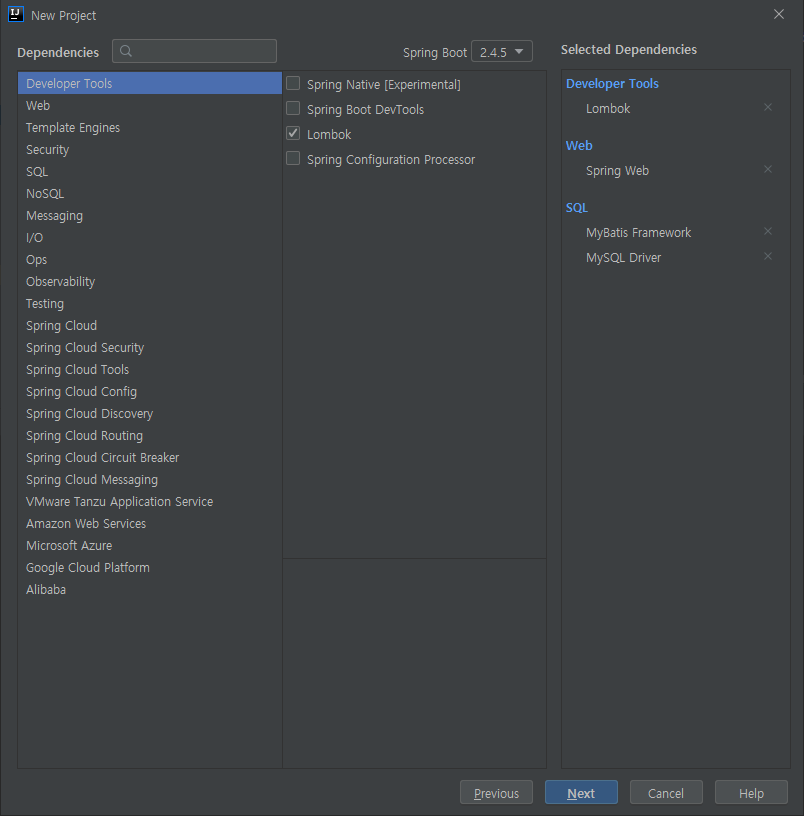Open the NoSQL category
The image size is (804, 816).
coord(150,194)
